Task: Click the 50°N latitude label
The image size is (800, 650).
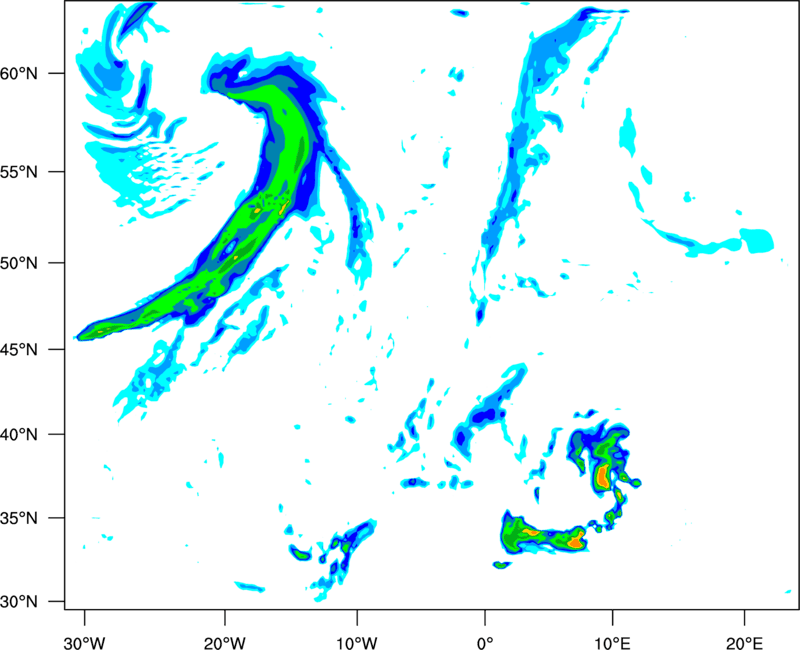Action: [19, 263]
